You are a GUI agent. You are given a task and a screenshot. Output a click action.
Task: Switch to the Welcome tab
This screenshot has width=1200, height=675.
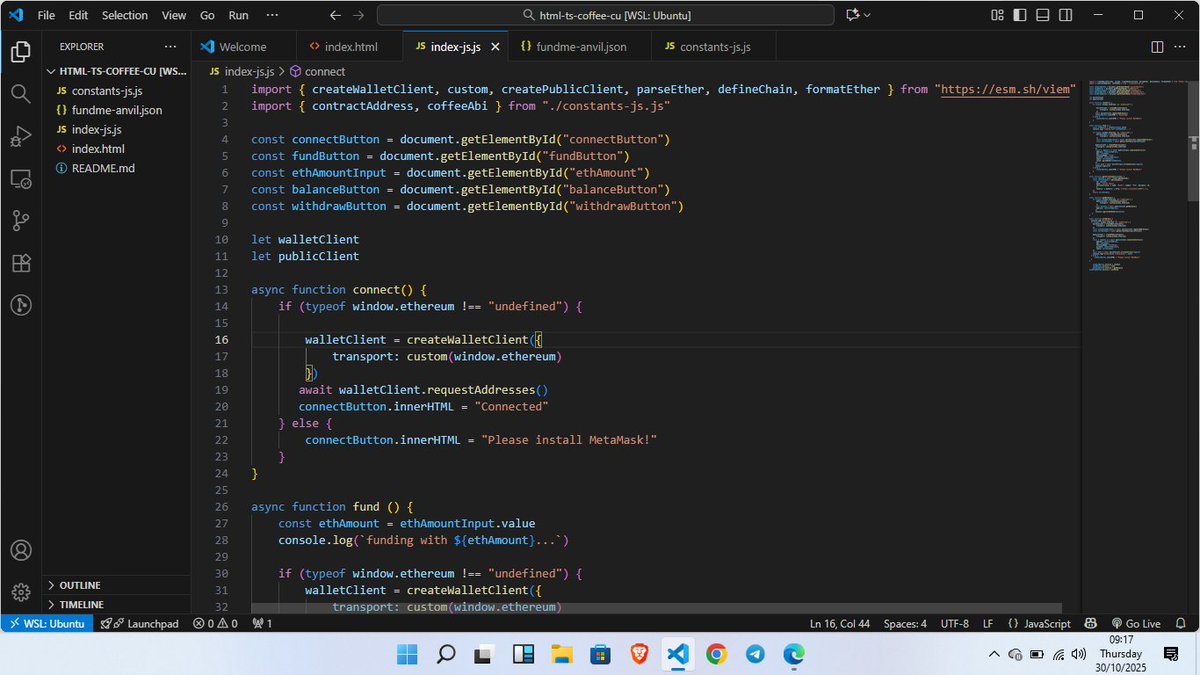point(244,47)
